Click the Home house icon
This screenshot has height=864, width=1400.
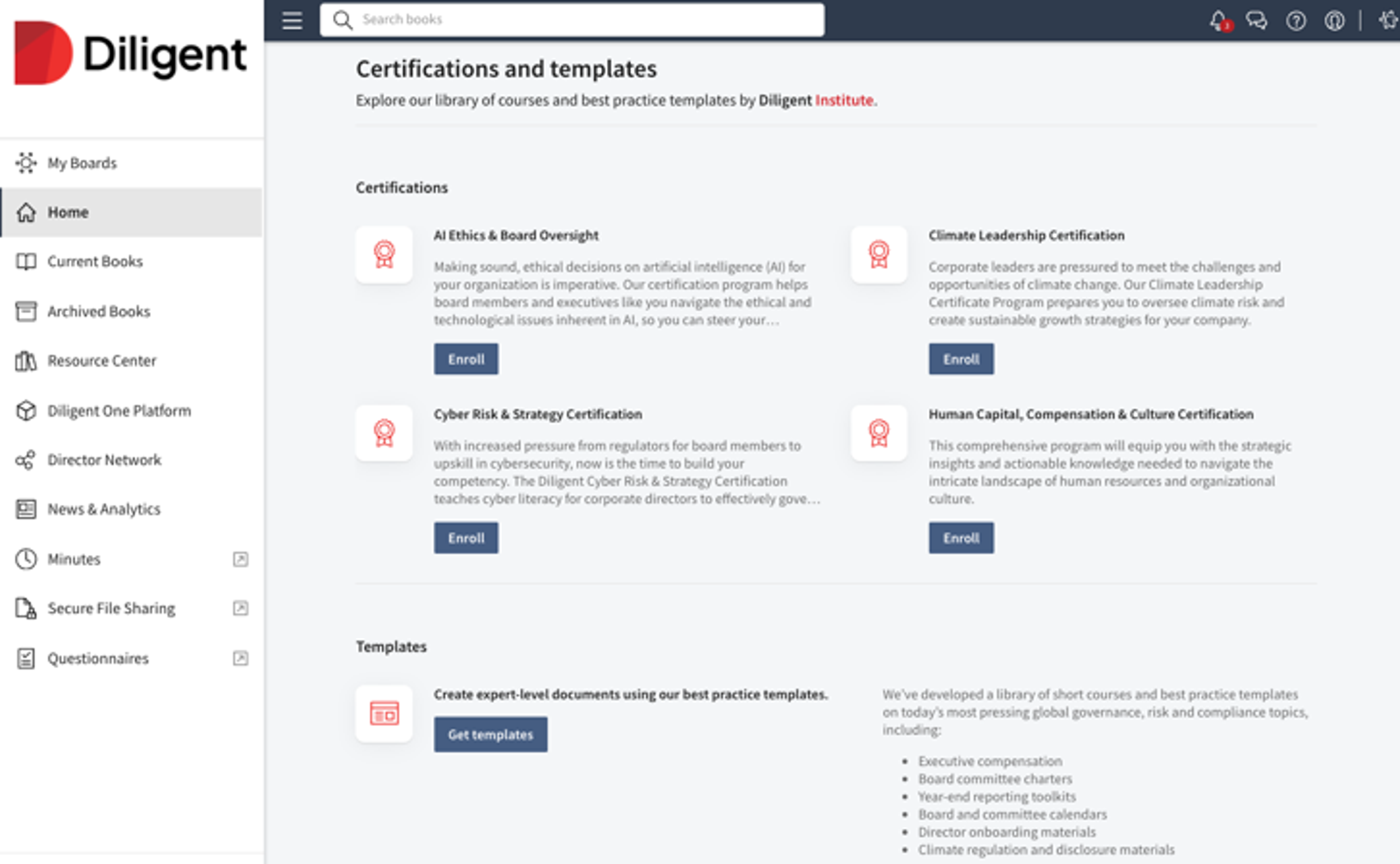click(x=26, y=212)
